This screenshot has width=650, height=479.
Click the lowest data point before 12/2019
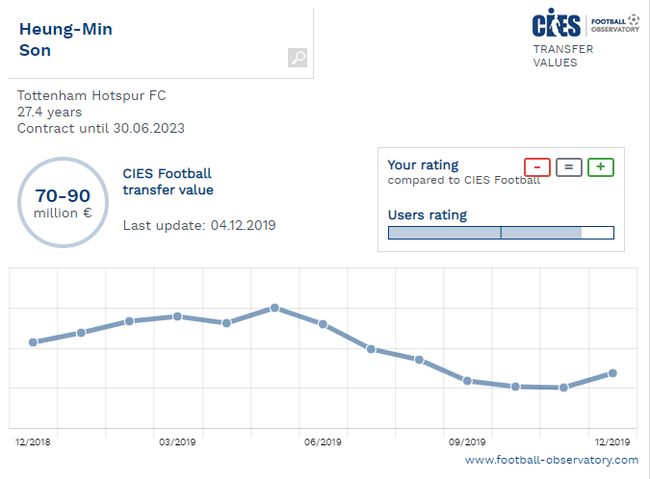tap(563, 387)
